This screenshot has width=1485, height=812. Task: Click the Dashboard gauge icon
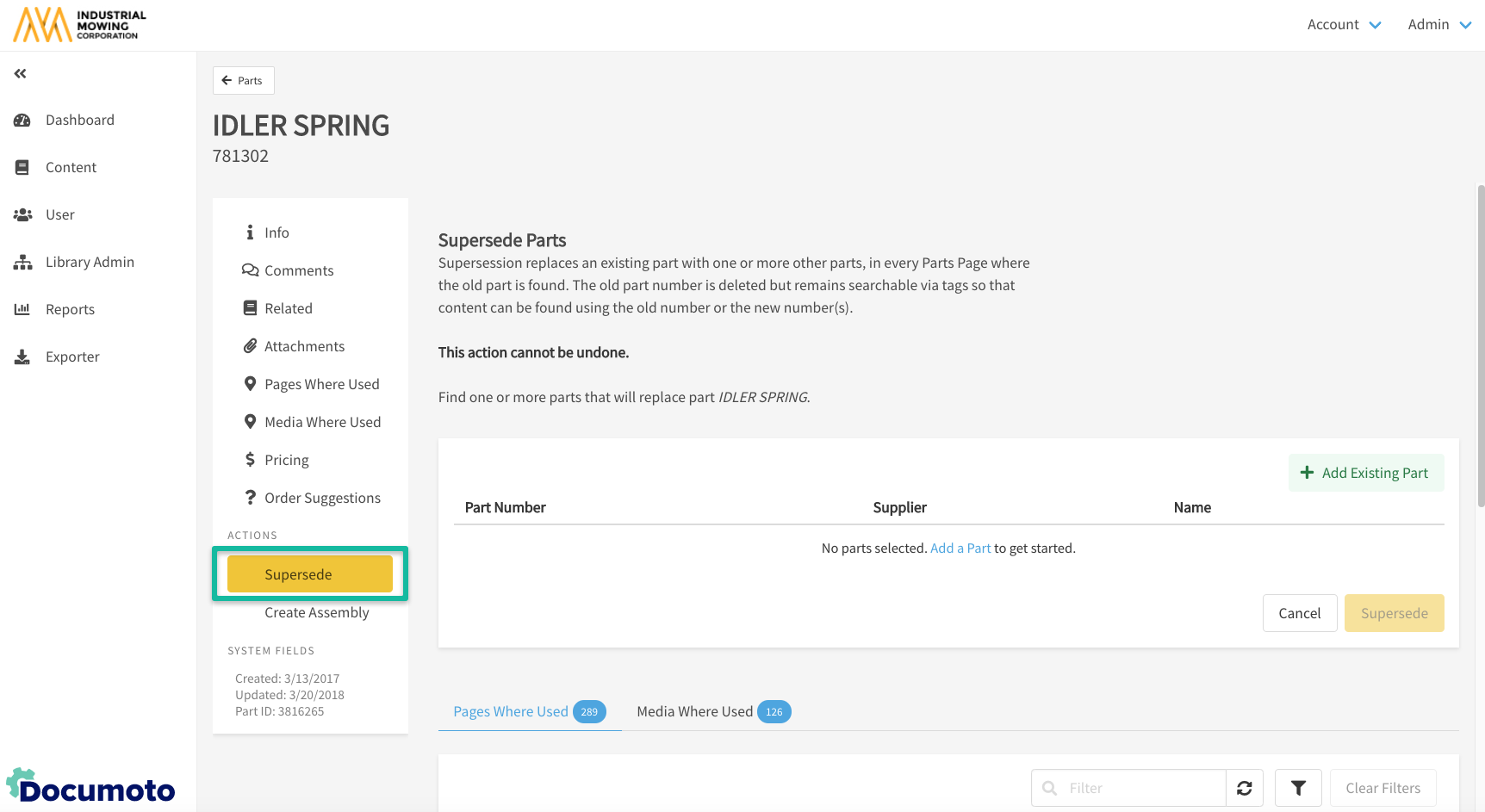click(x=22, y=121)
